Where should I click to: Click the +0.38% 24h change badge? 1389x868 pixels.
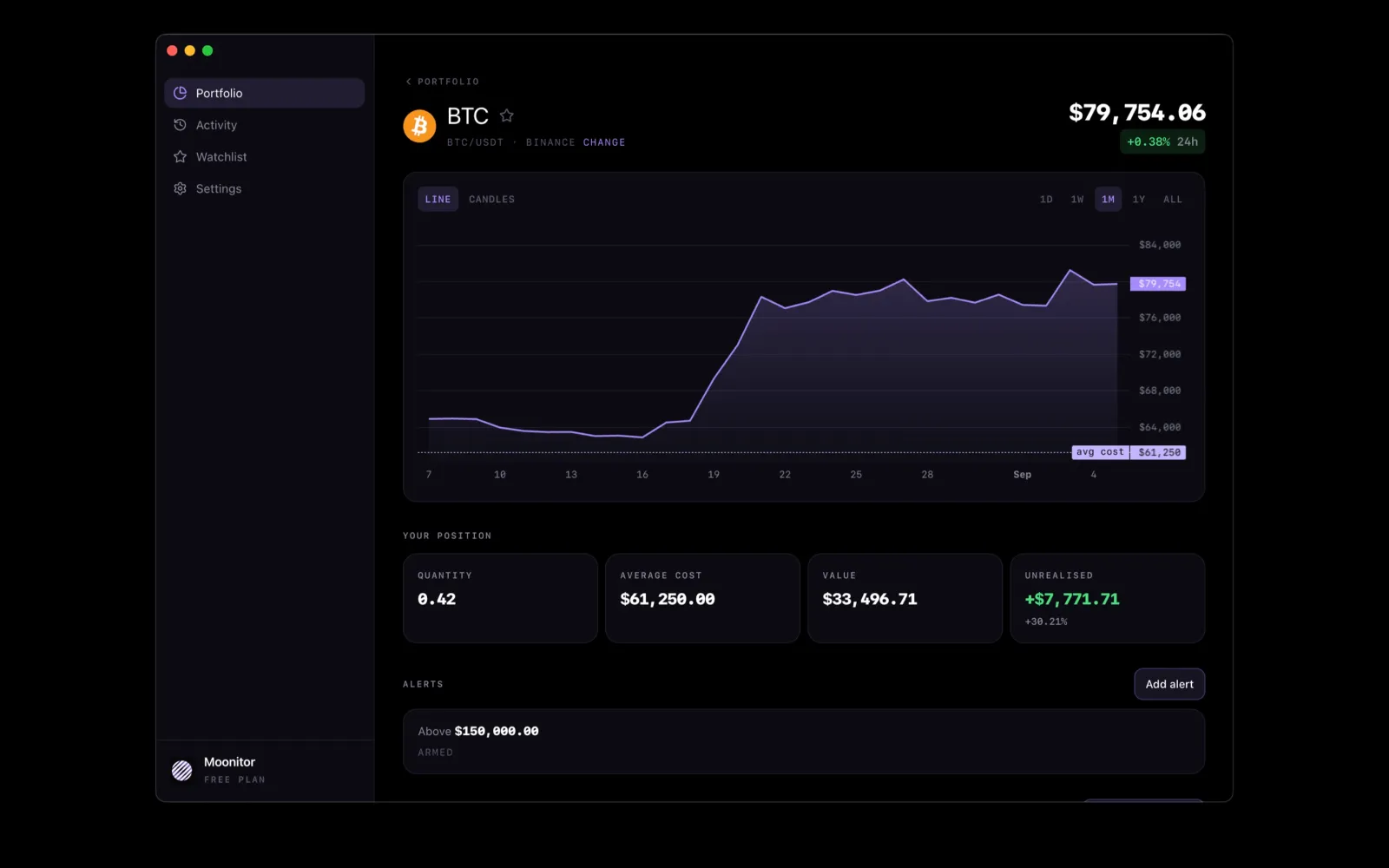(1162, 141)
